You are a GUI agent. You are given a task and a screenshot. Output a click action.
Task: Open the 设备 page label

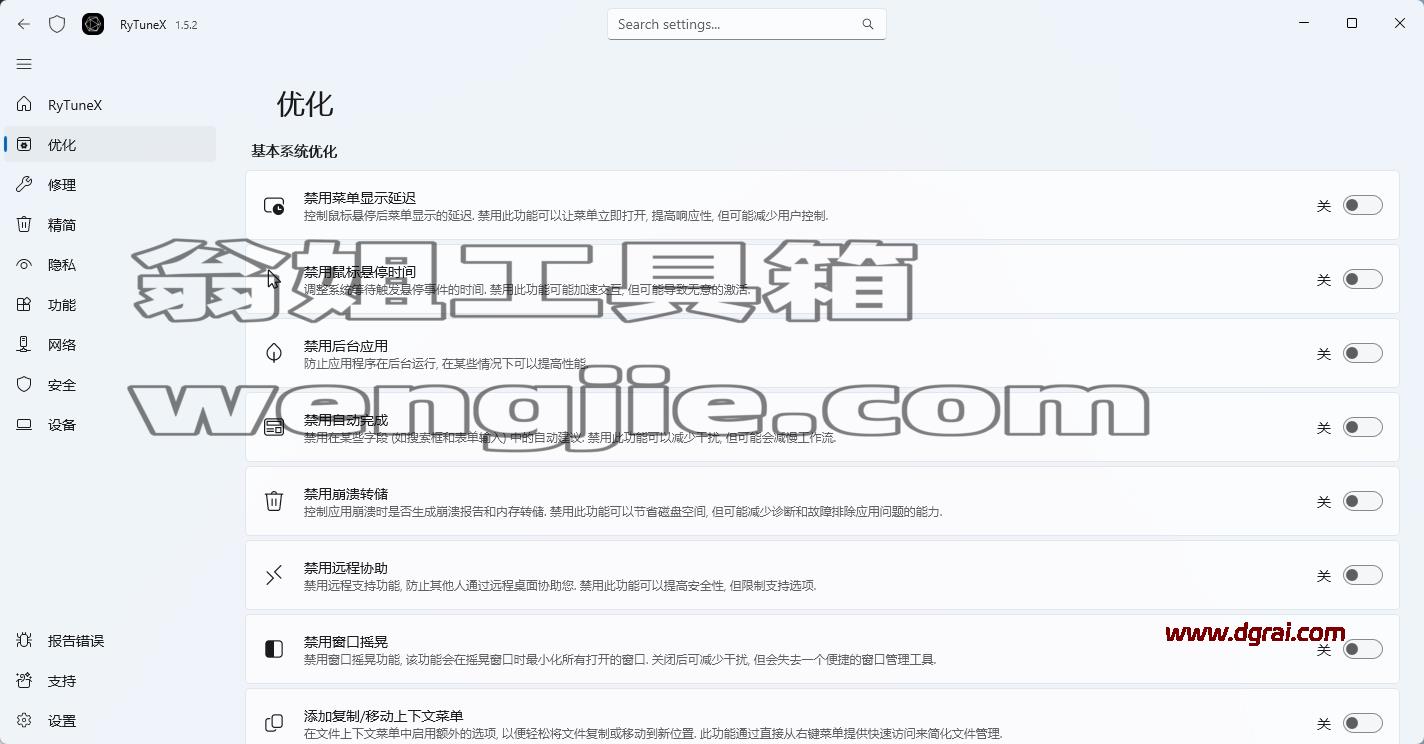click(62, 425)
